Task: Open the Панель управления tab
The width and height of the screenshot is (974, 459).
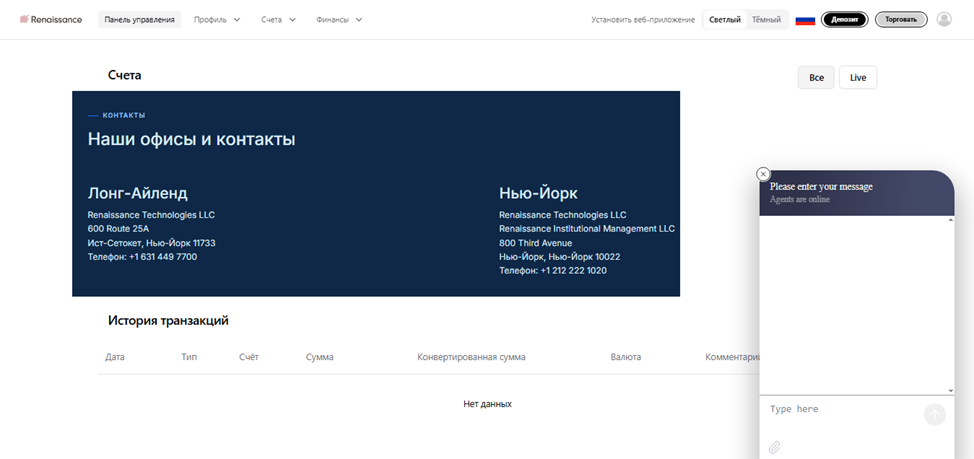Action: pos(140,19)
